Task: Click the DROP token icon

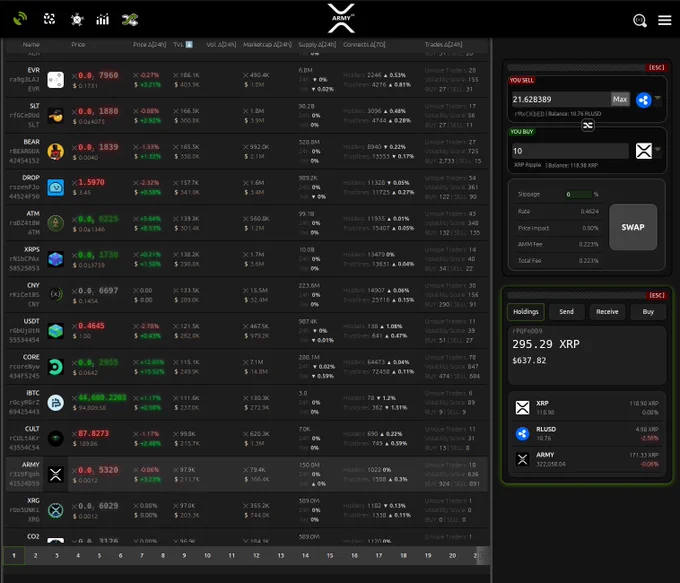Action: coord(56,187)
